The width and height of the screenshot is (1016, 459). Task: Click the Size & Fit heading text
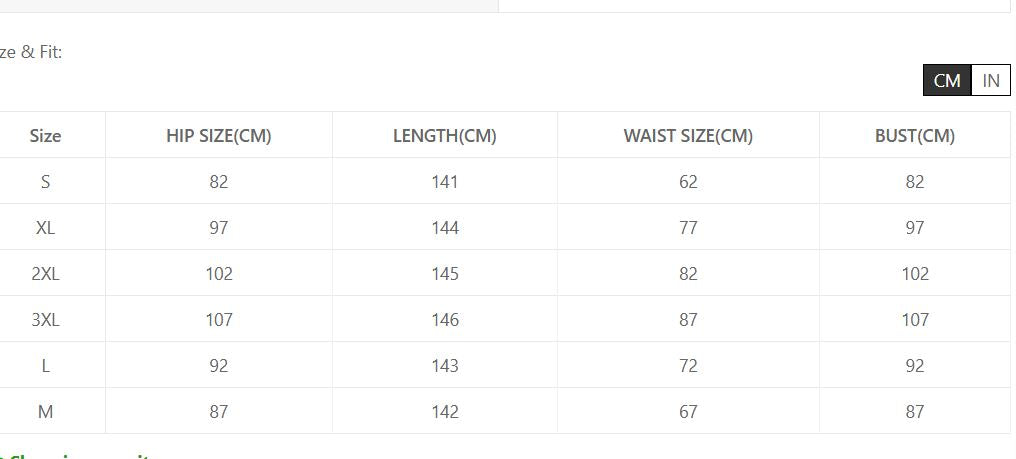coord(30,52)
